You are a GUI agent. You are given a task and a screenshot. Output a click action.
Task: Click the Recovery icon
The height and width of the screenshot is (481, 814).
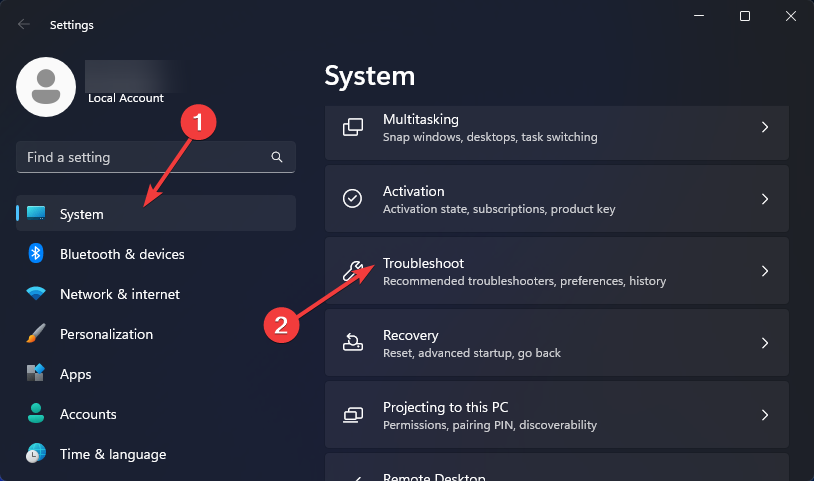[x=353, y=343]
